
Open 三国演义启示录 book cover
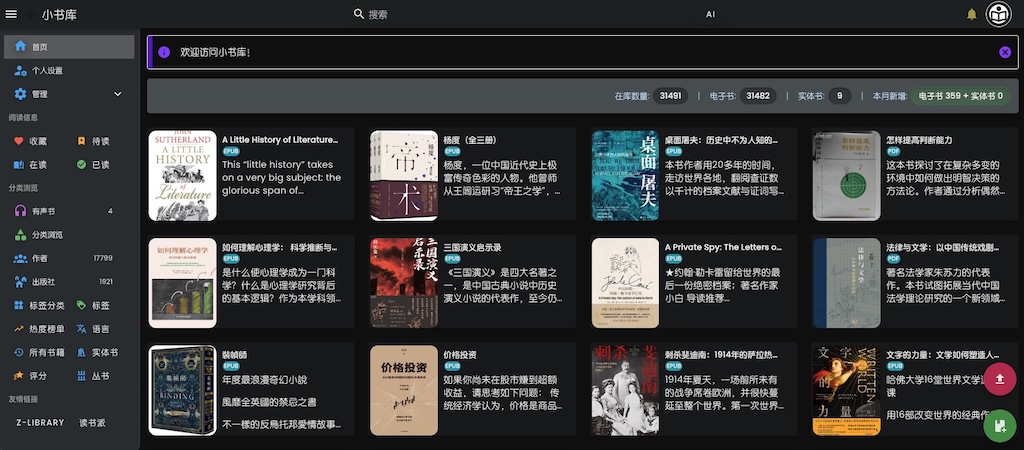404,283
